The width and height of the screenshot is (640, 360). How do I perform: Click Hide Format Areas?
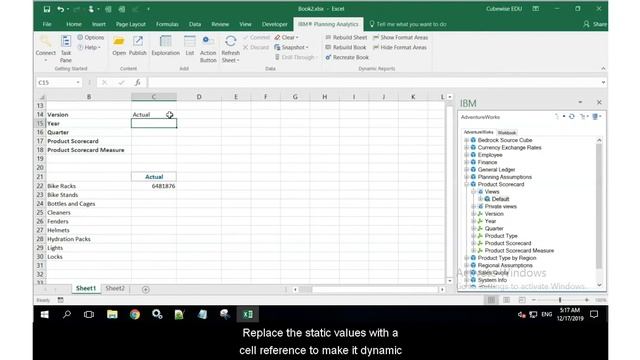[400, 47]
